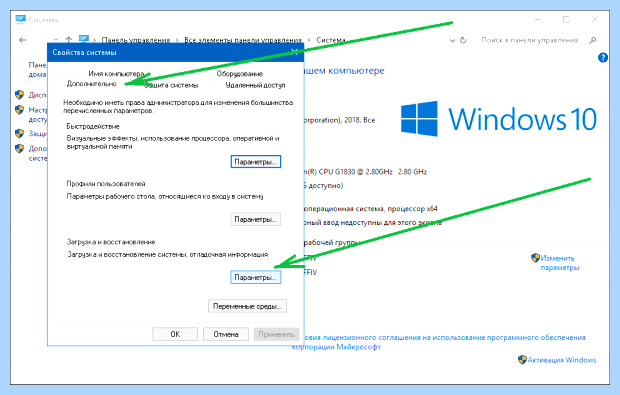The image size is (620, 395).
Task: Minimize the Система window
Action: pyautogui.click(x=538, y=19)
